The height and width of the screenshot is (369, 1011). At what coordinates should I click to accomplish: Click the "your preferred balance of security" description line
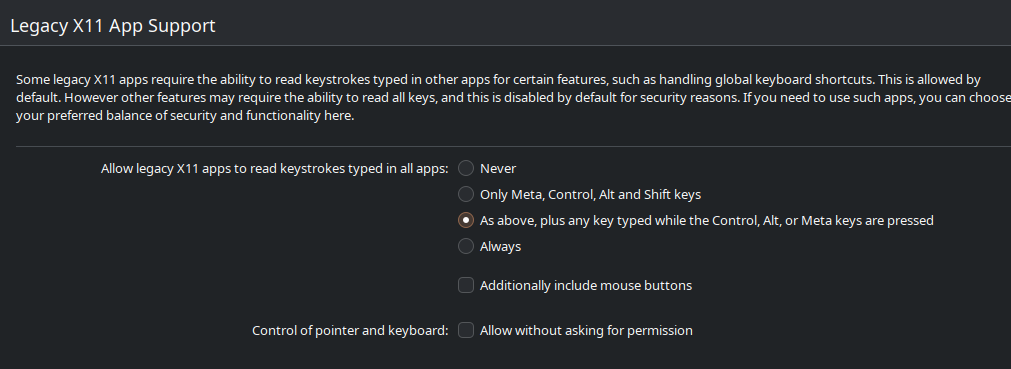[185, 116]
